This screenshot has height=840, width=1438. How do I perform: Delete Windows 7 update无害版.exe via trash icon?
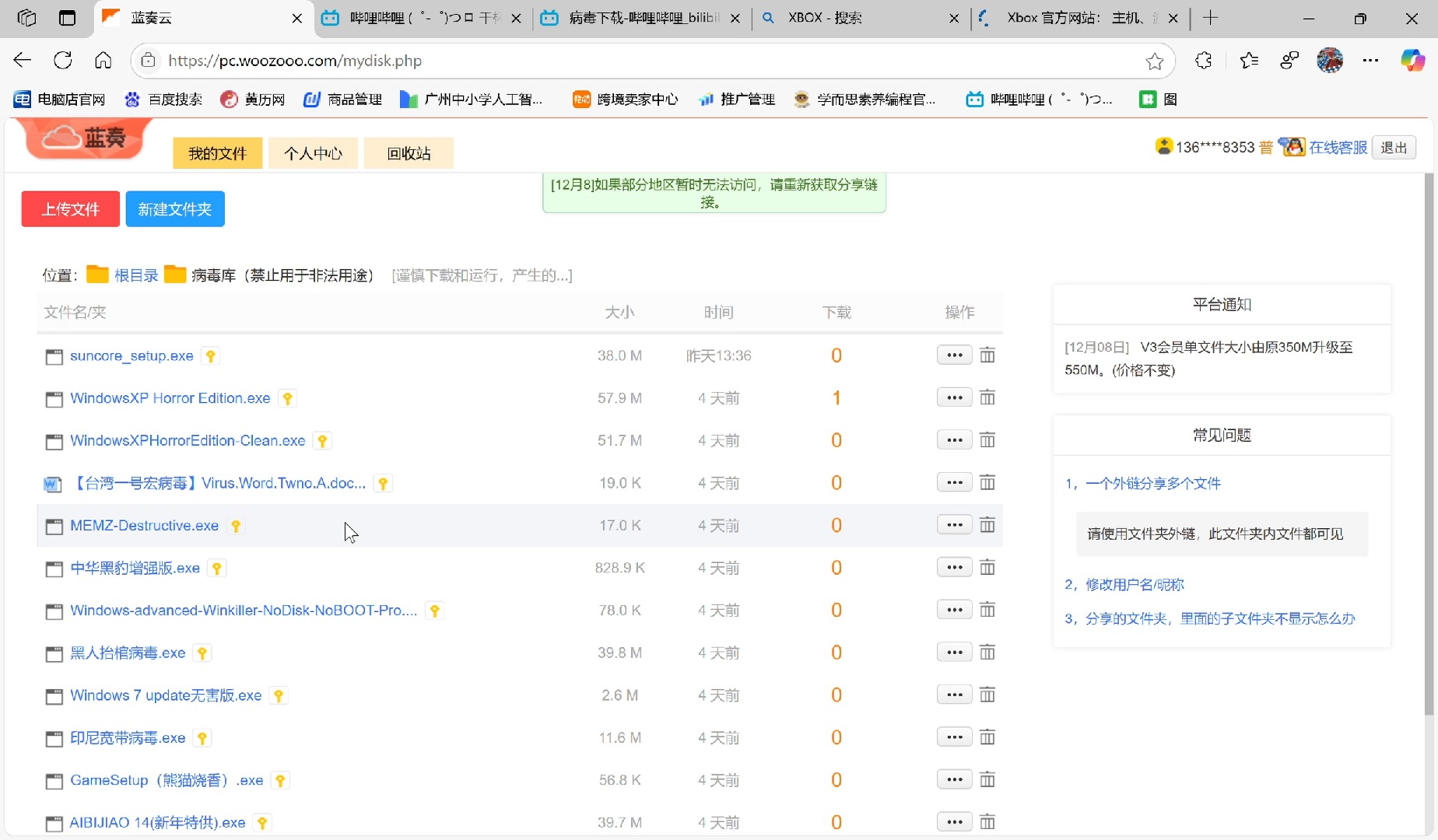tap(987, 695)
